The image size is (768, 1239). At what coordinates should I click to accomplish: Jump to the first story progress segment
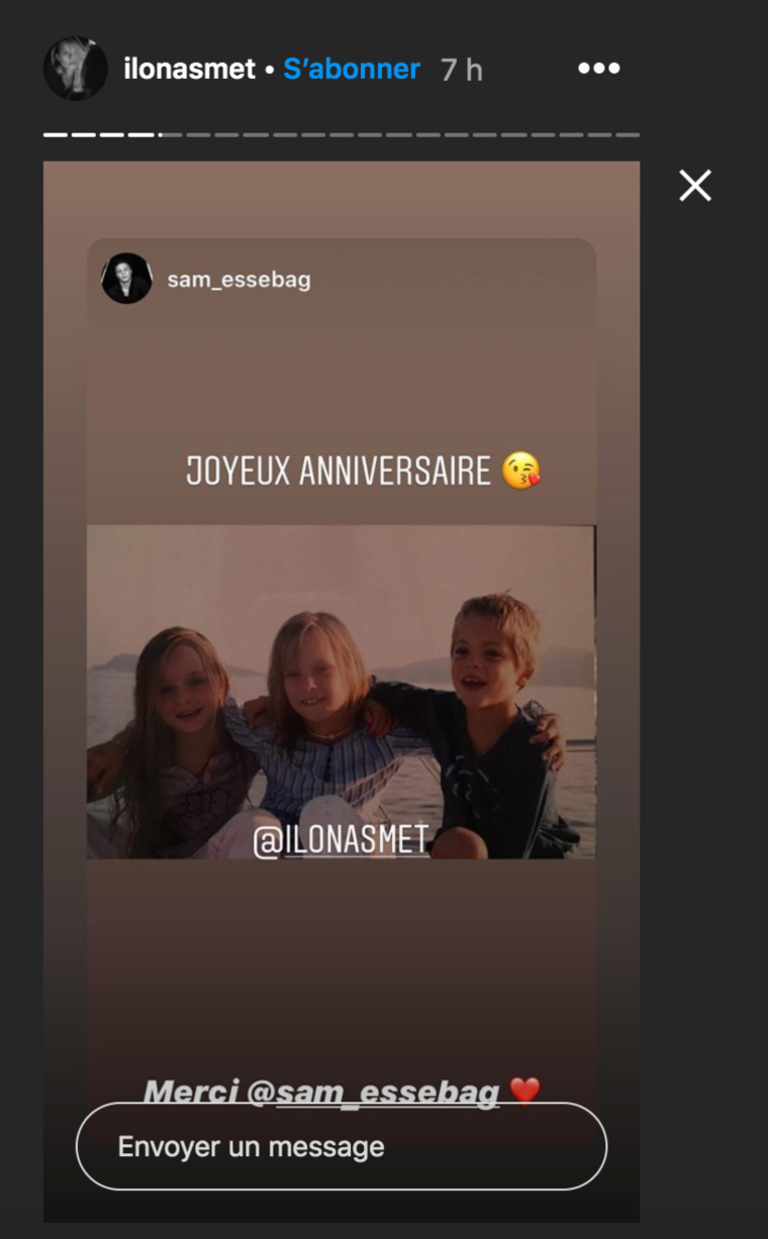56,134
